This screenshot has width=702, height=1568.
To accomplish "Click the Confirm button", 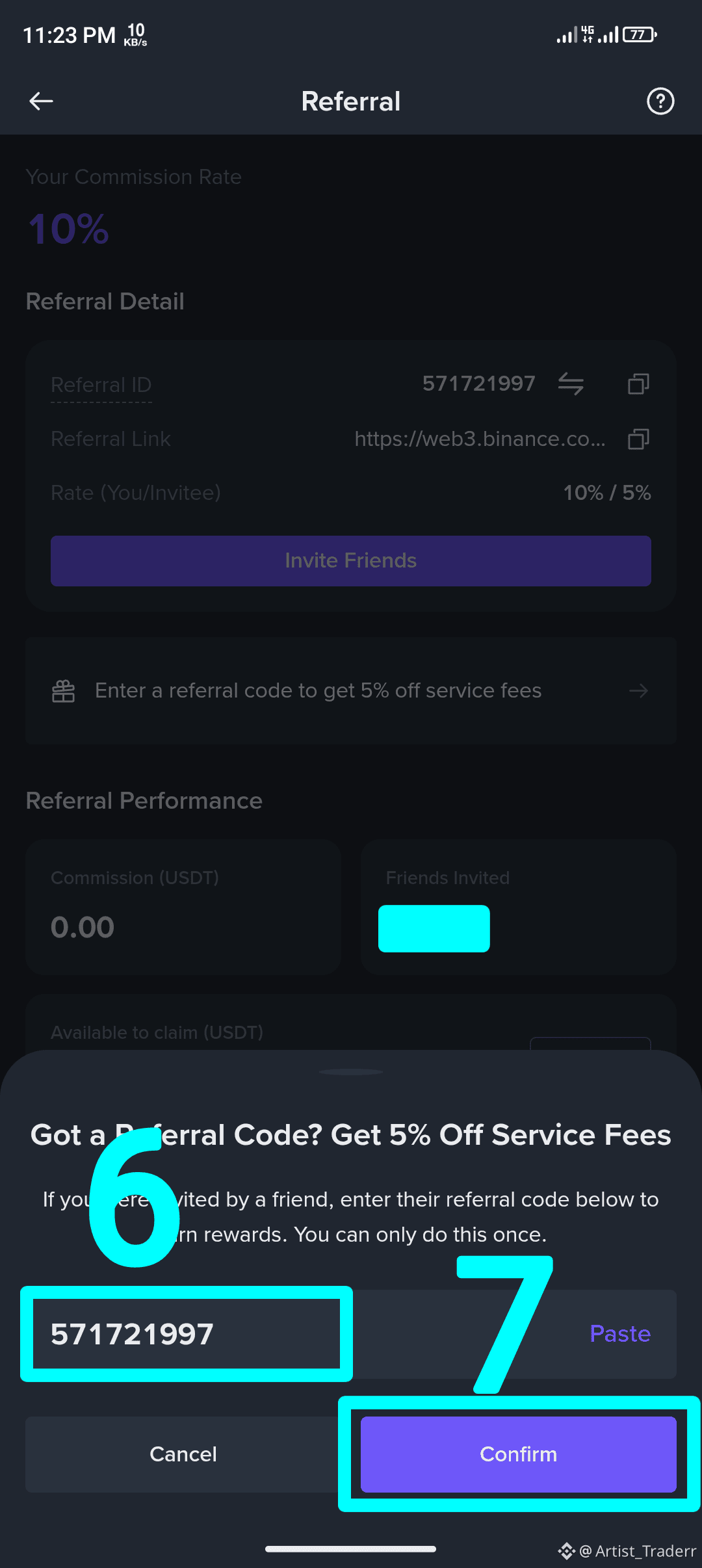I will (519, 1454).
